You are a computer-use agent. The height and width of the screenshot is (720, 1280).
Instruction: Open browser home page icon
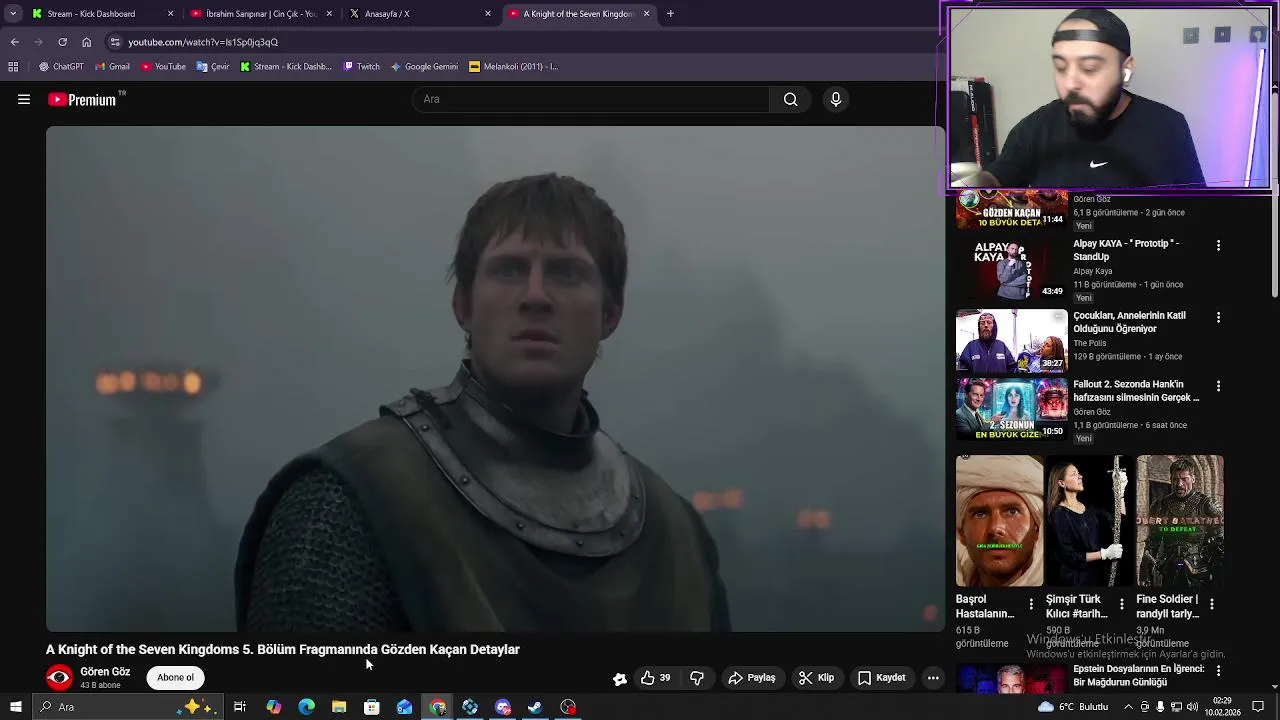click(x=86, y=42)
